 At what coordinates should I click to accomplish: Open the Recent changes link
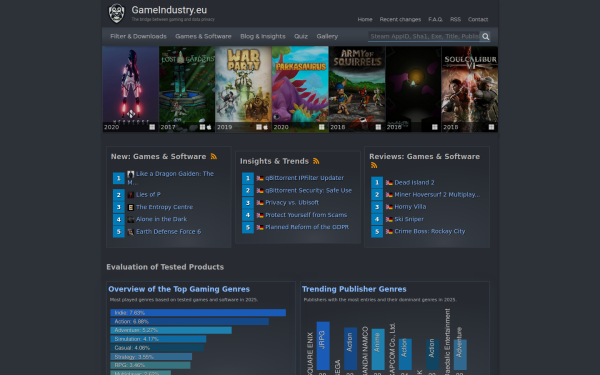pos(400,19)
